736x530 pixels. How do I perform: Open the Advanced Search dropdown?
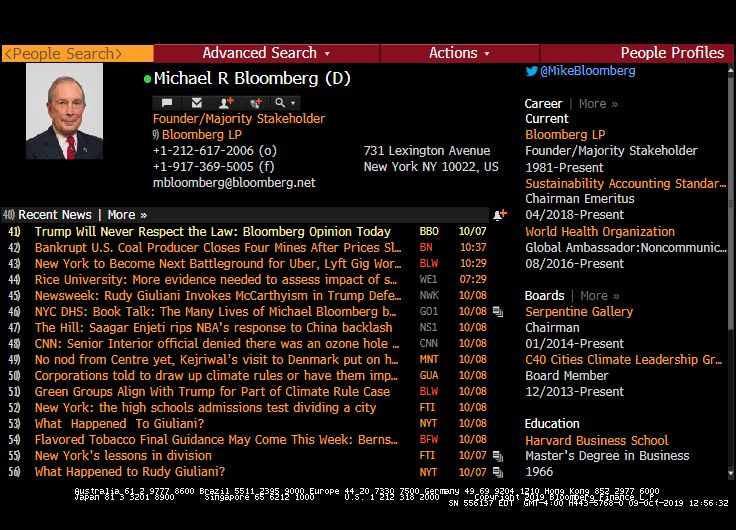pyautogui.click(x=266, y=53)
